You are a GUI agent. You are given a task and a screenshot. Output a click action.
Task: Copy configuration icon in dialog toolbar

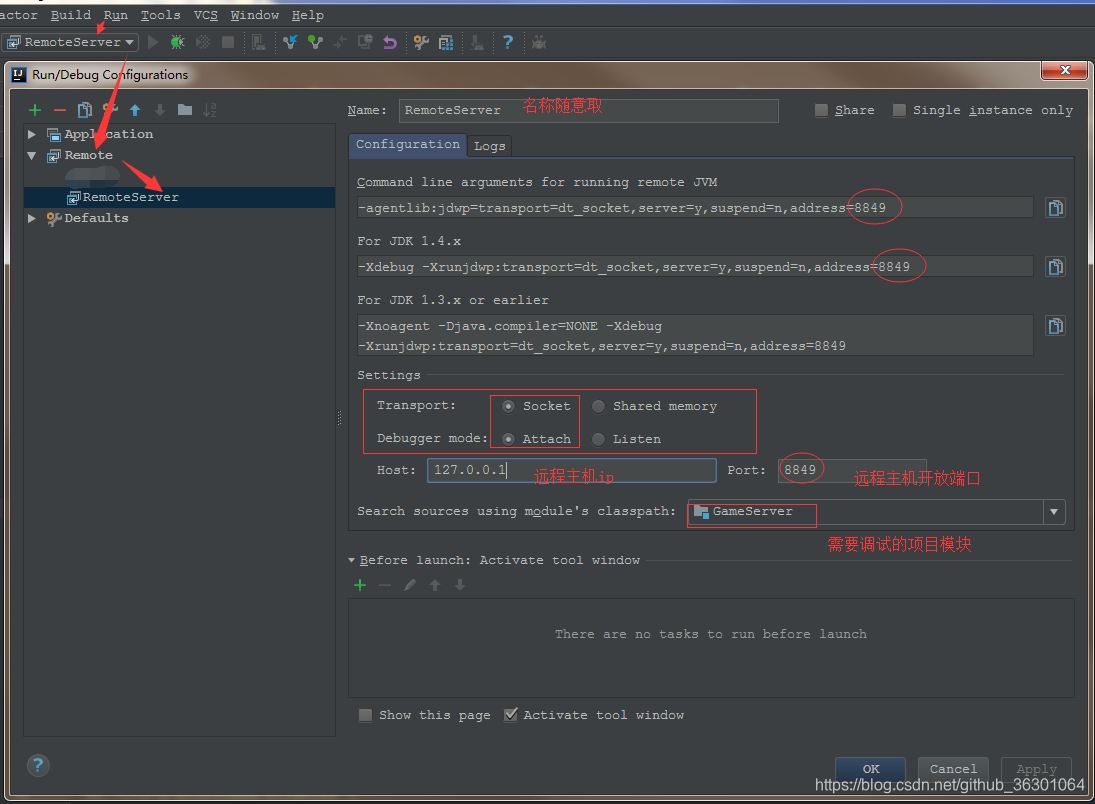point(84,110)
